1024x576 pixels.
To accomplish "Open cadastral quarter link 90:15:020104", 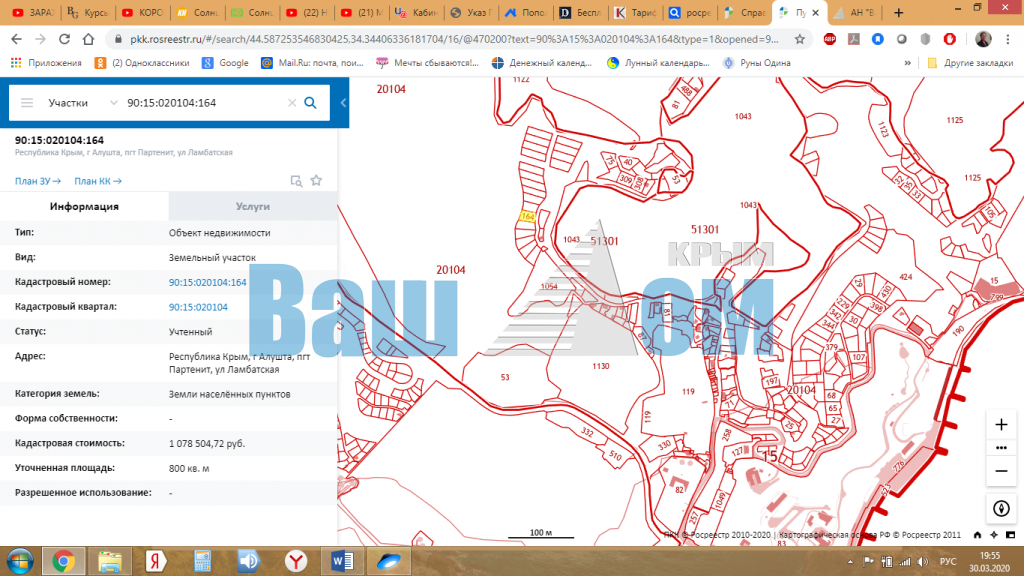I will [x=198, y=307].
